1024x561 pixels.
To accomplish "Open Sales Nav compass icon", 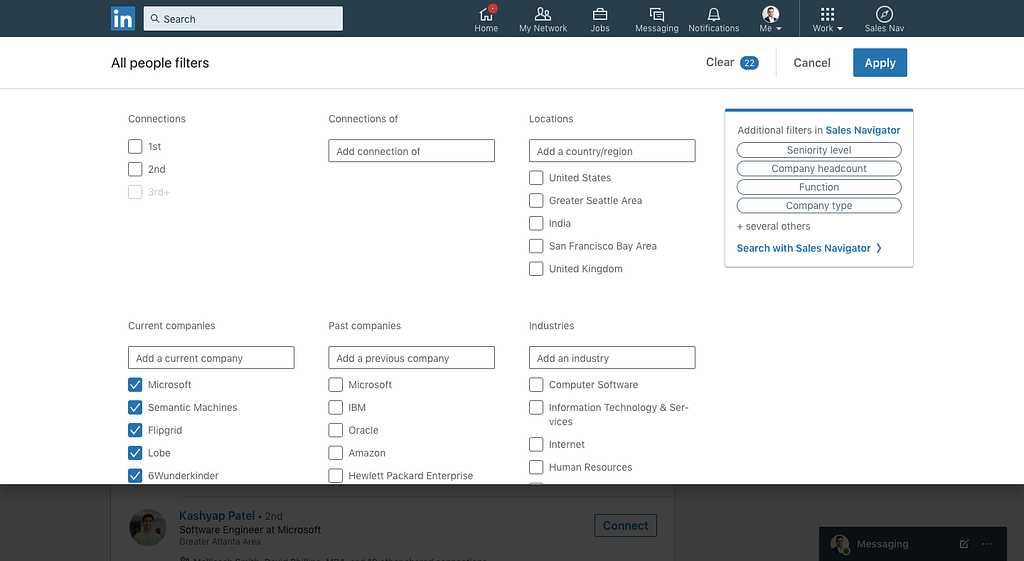I will (x=884, y=14).
